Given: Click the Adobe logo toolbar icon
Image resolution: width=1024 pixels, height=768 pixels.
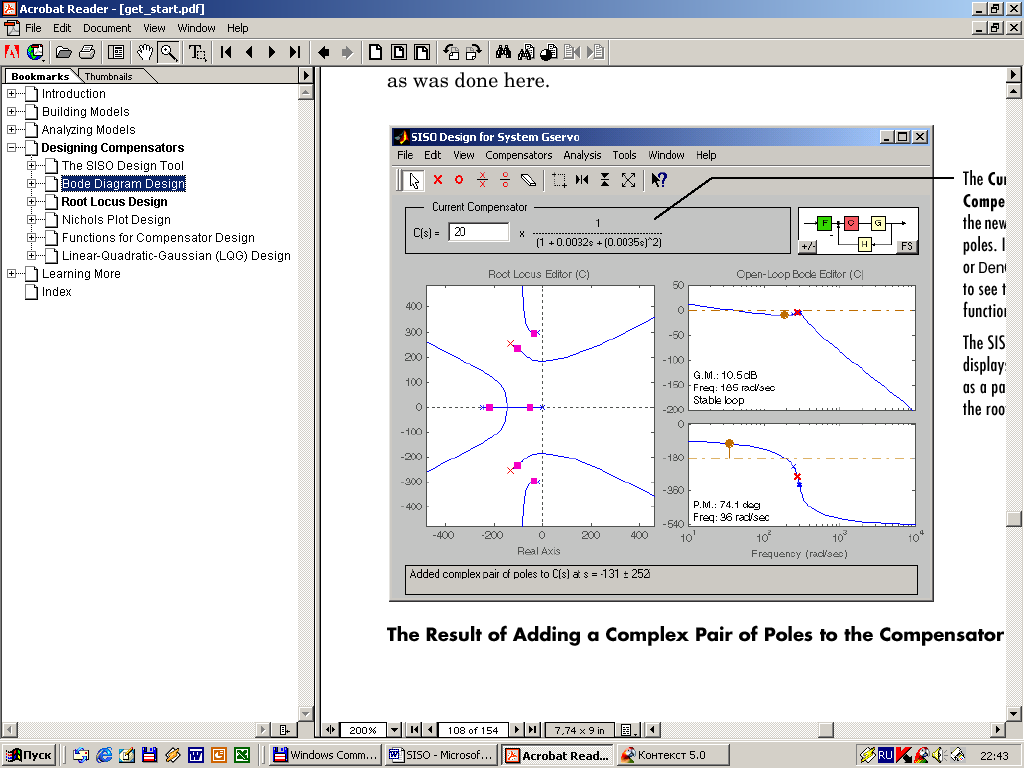Looking at the screenshot, I should point(12,52).
